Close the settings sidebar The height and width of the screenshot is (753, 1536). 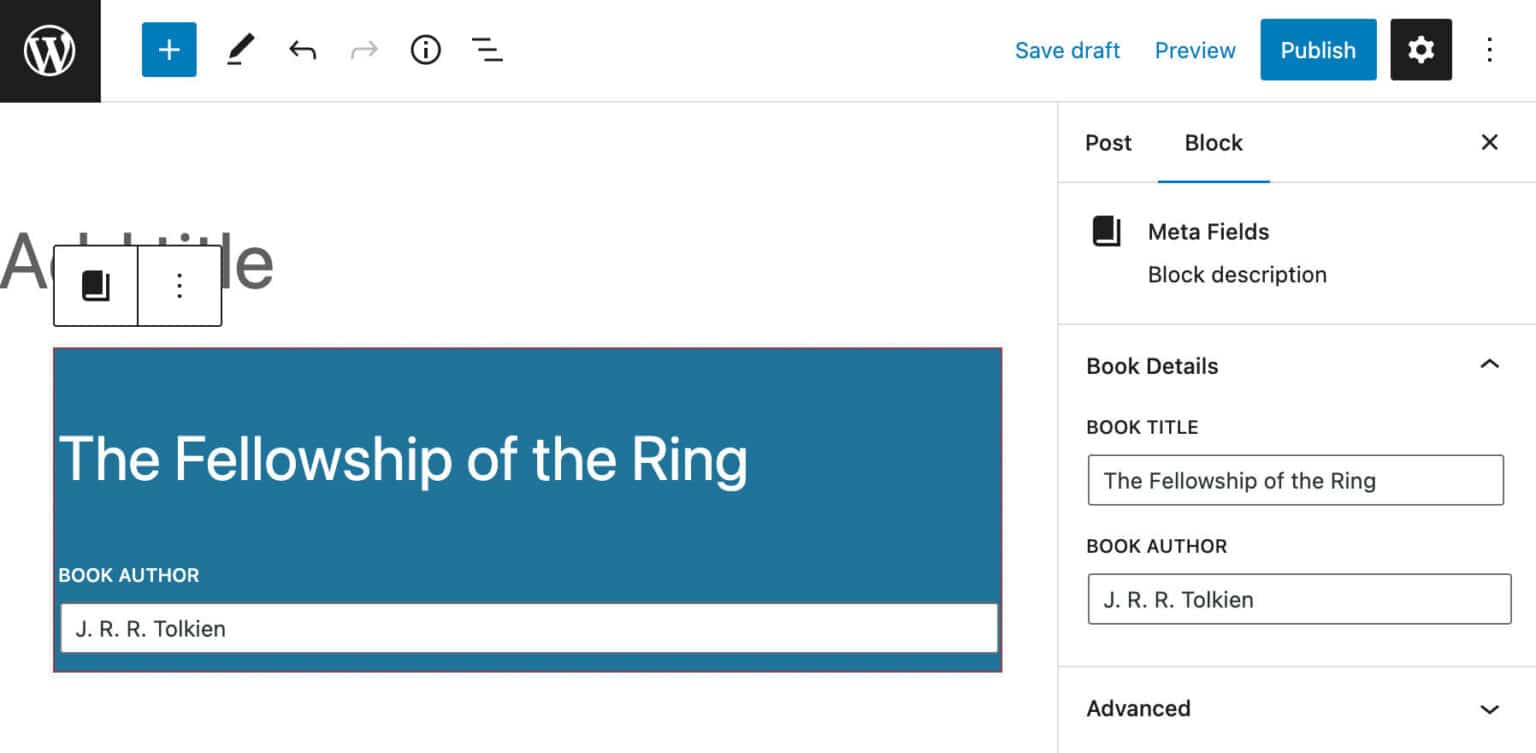(1489, 143)
